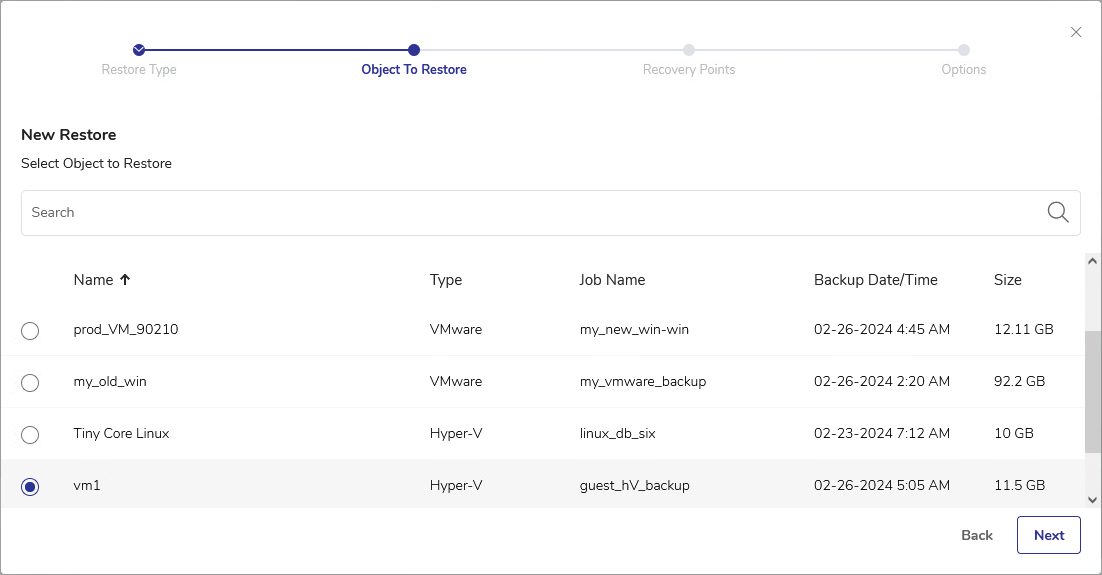1102x575 pixels.
Task: Select the Tiny Core Linux radio button
Action: tap(30, 434)
